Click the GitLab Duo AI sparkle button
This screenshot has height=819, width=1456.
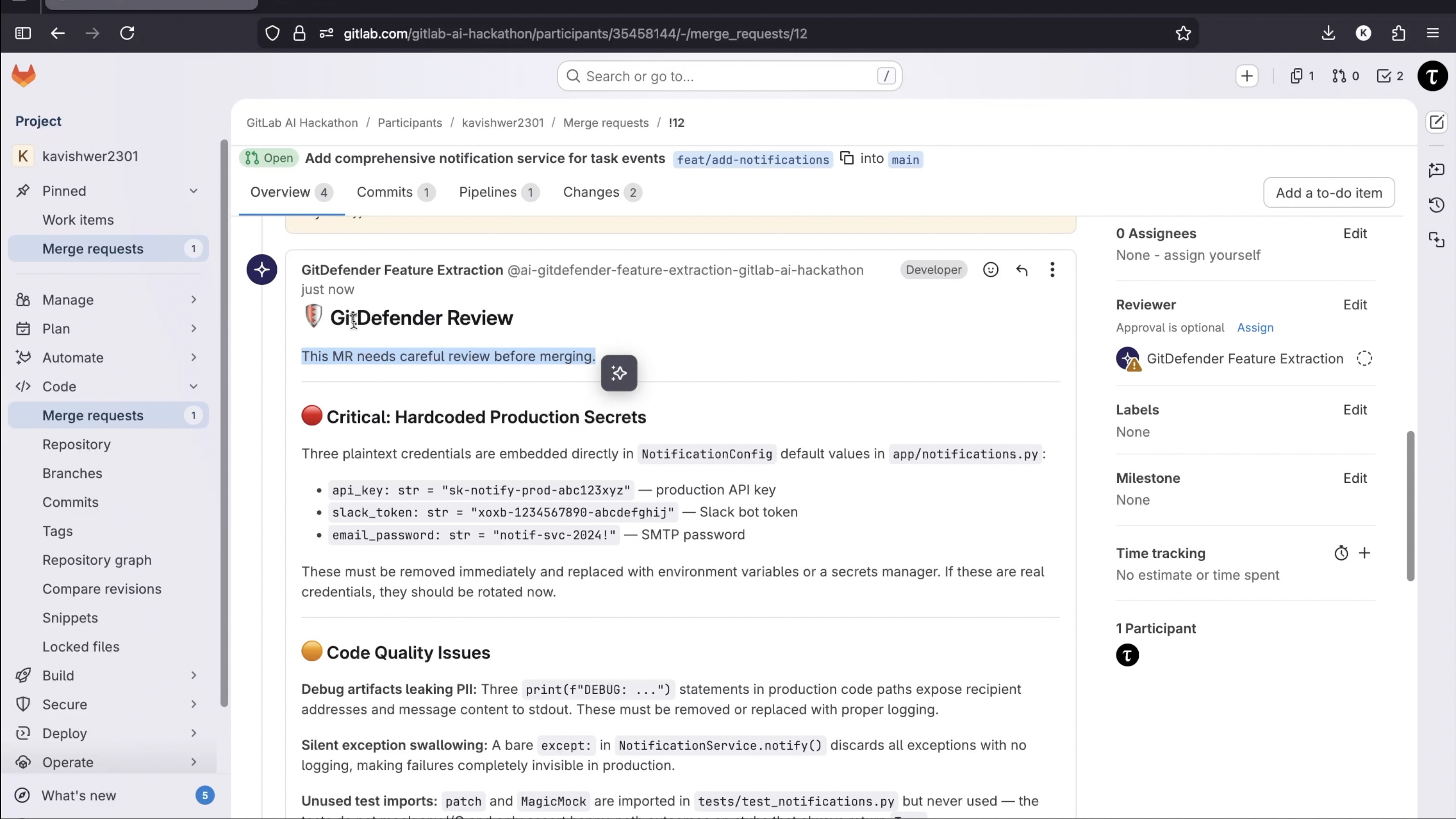coord(619,373)
